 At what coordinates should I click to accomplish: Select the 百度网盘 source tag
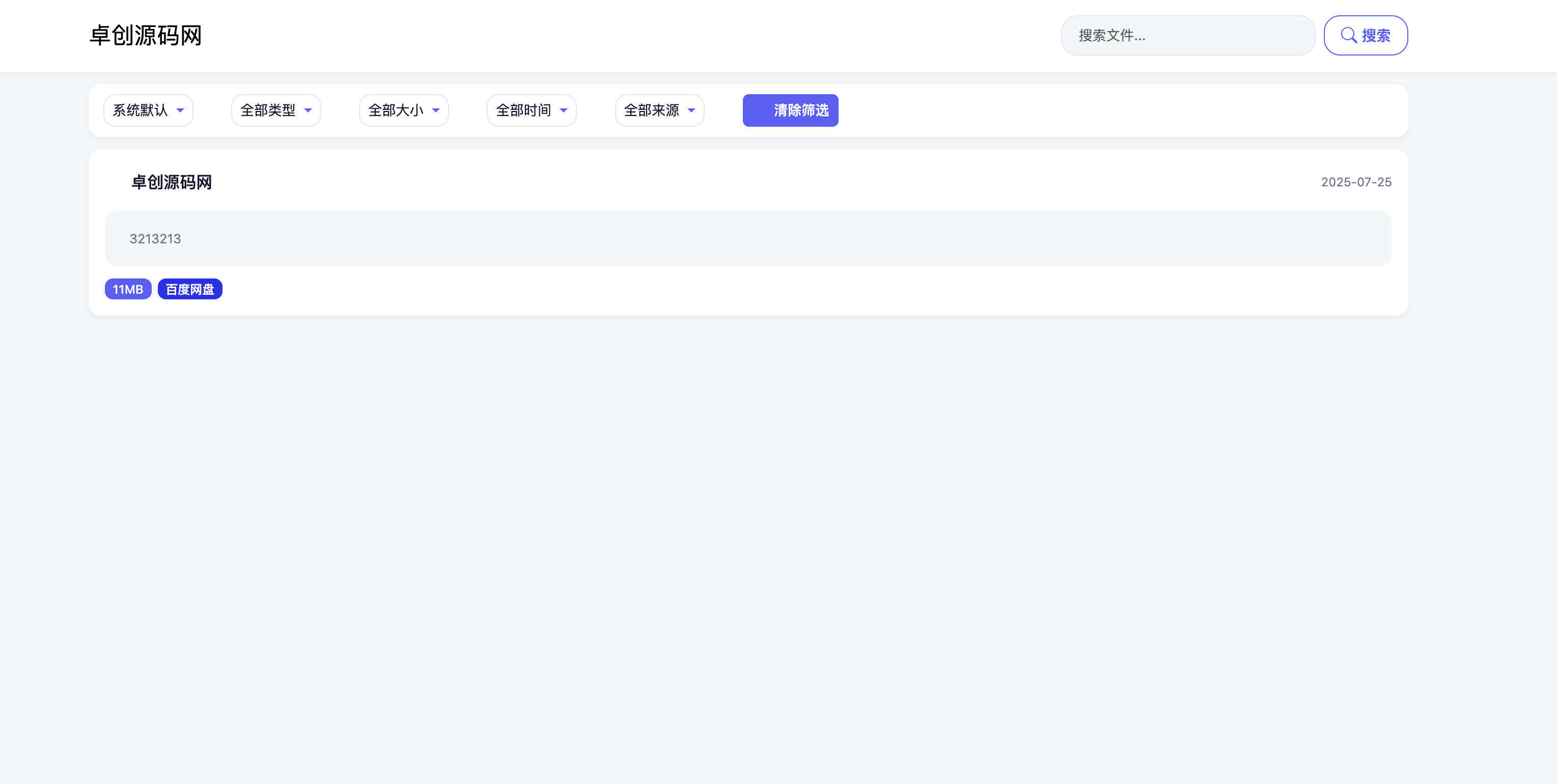(x=190, y=289)
